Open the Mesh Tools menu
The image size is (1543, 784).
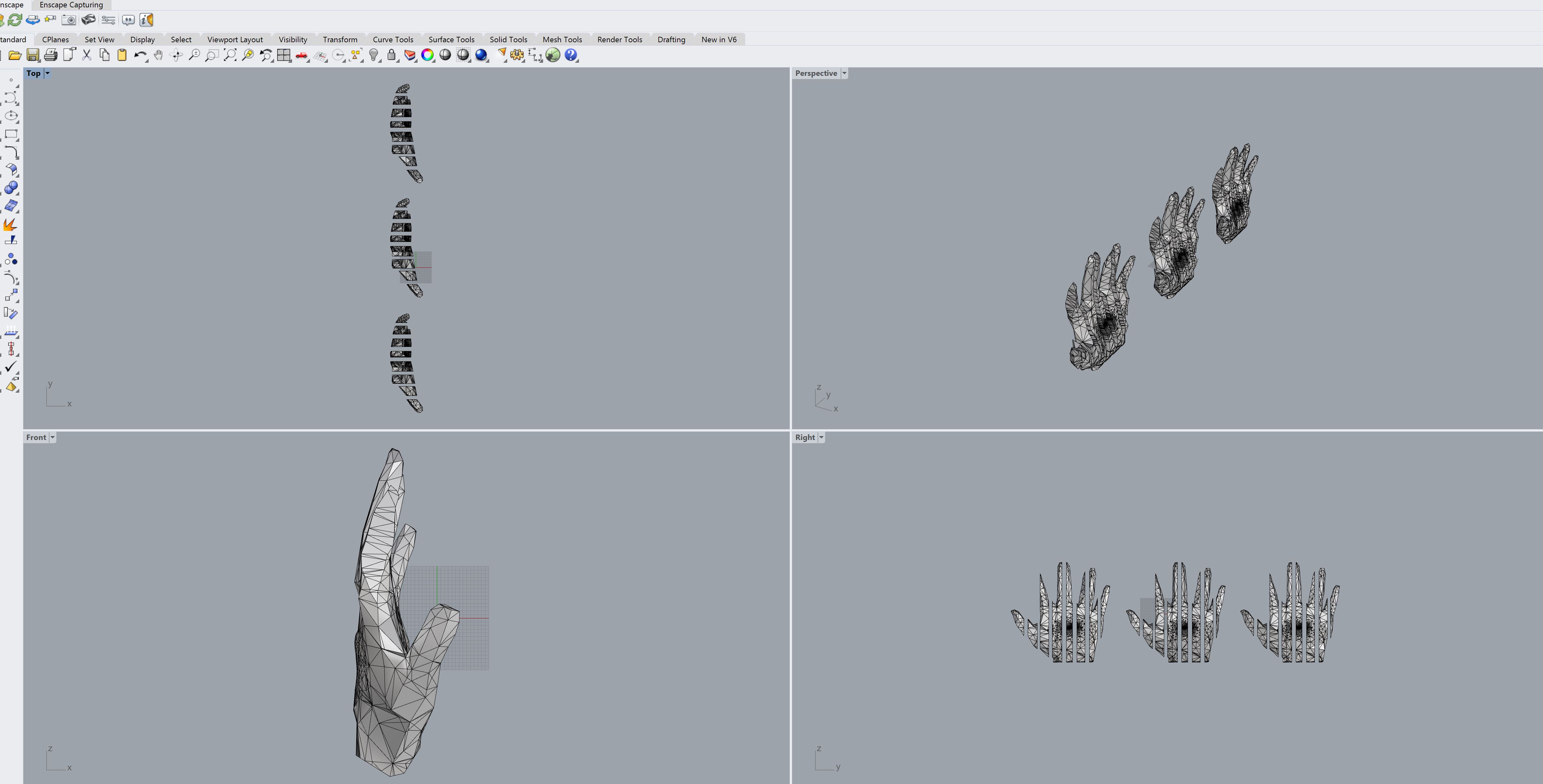click(x=562, y=39)
